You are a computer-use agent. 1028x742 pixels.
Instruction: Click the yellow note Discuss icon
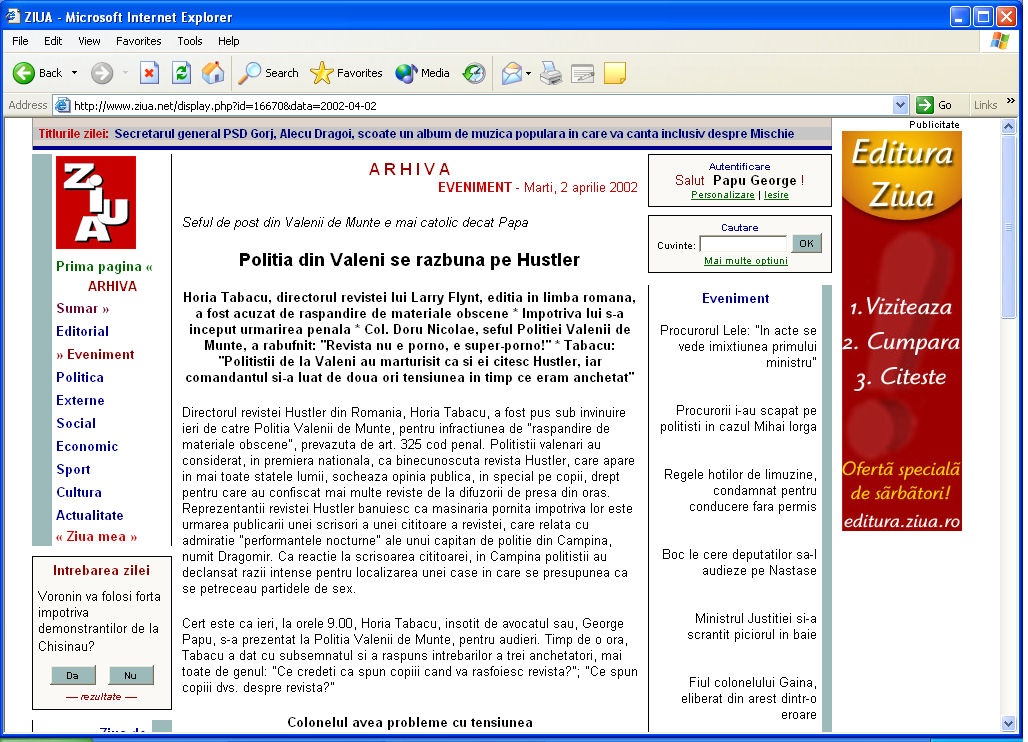(614, 73)
